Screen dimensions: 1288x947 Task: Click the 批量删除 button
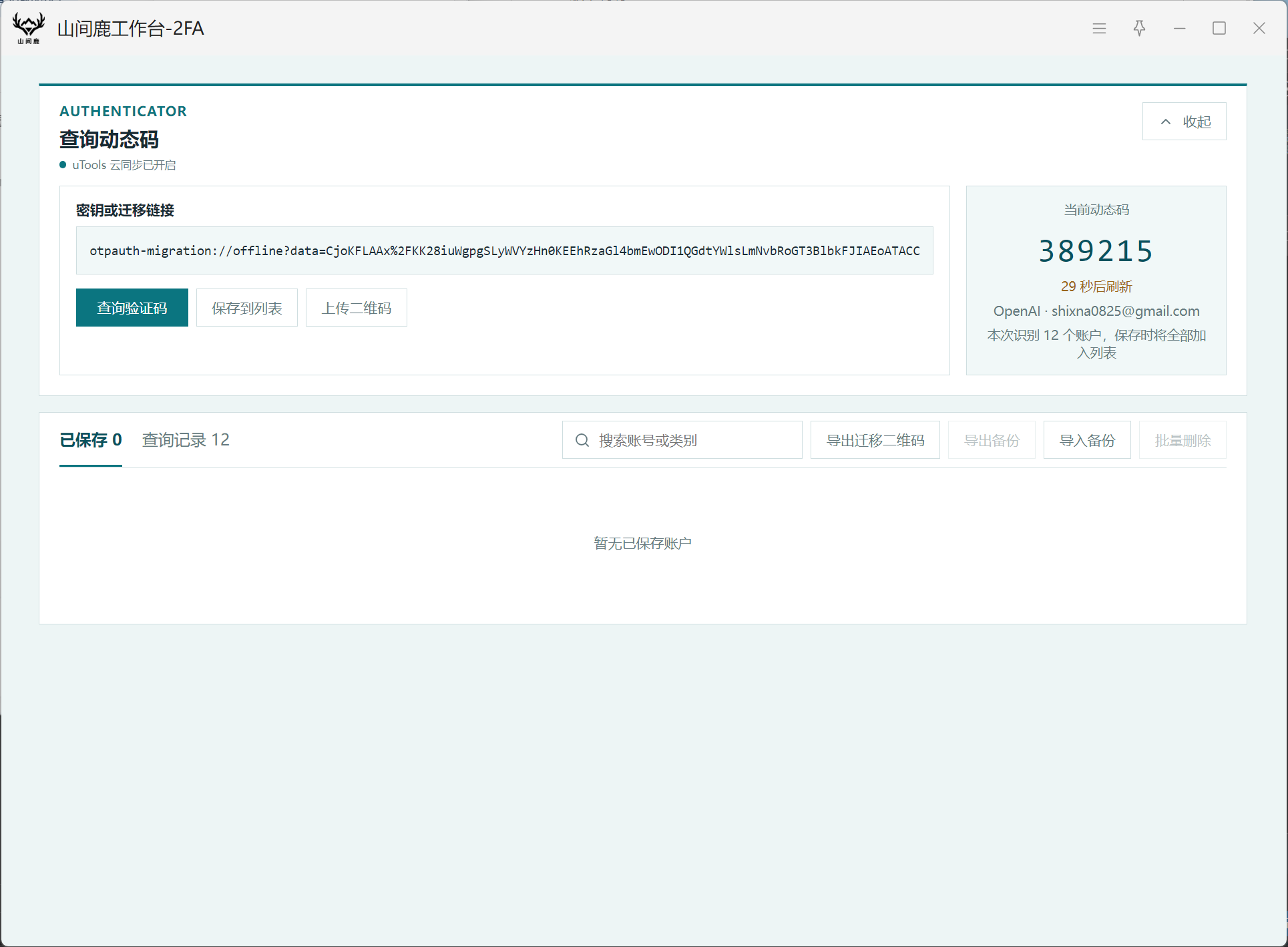tap(1183, 440)
